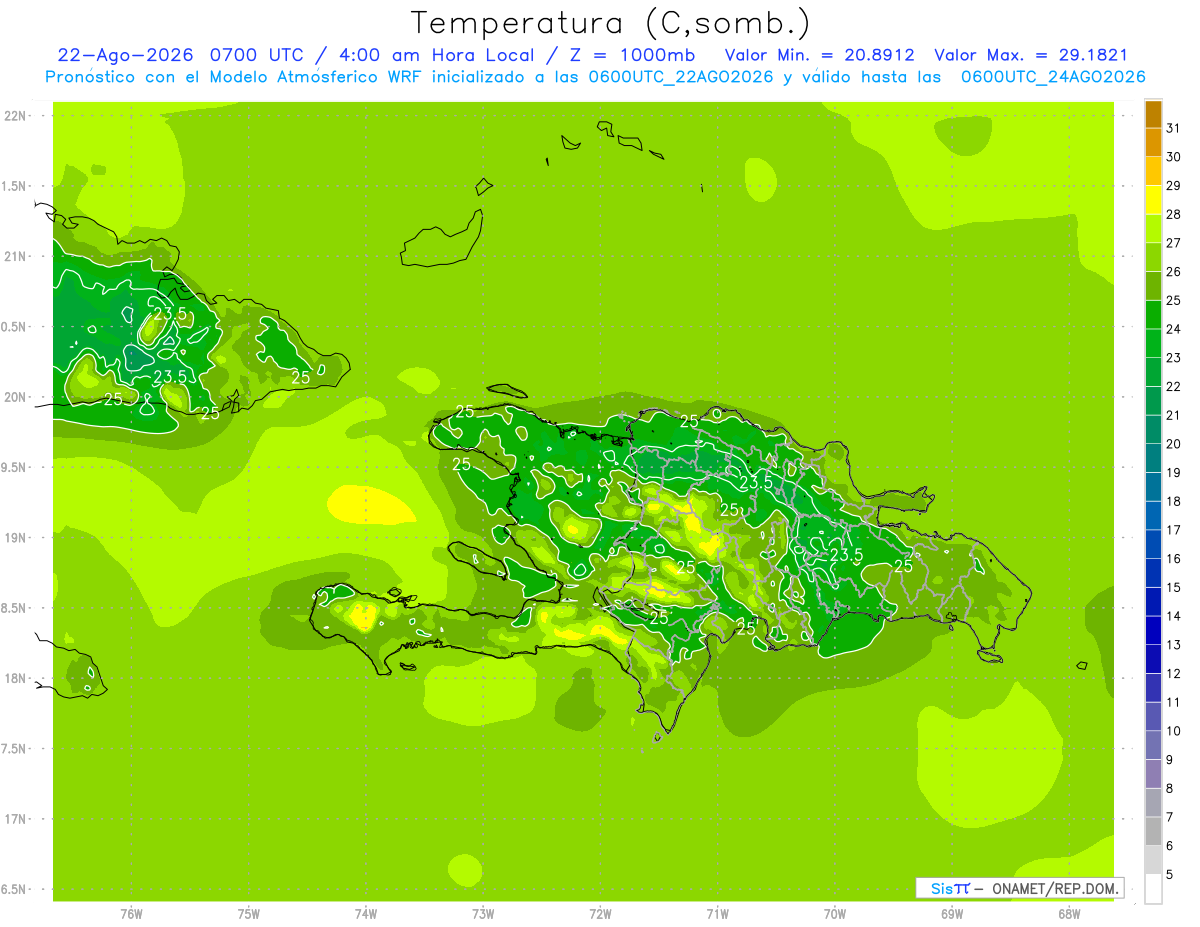This screenshot has width=1200, height=927.
Task: Click the blue legend swatch between 16 and 17
Action: click(1153, 545)
